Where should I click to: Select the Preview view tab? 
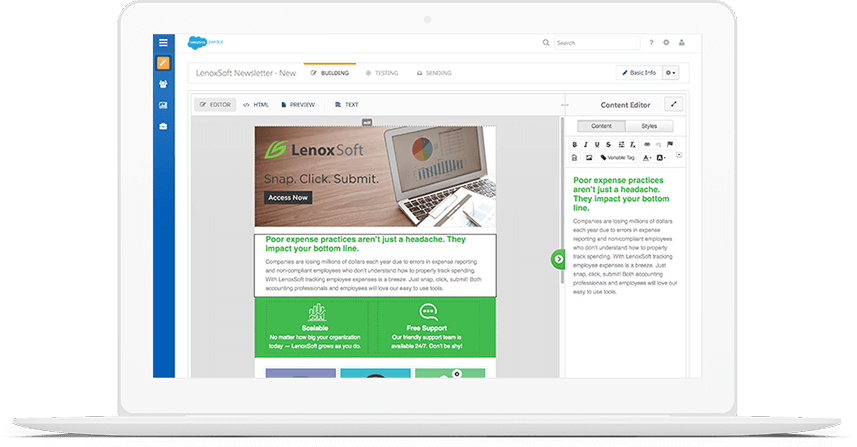[x=298, y=104]
